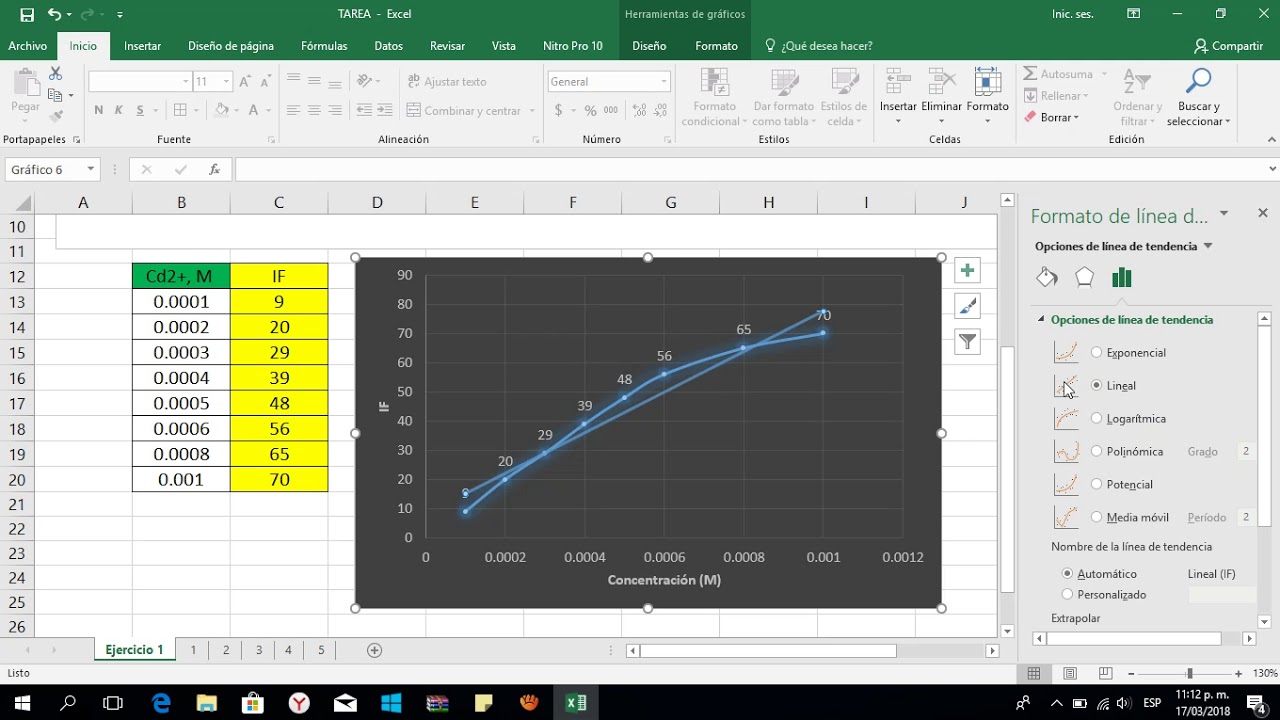Select the Media móvil trendline option
The height and width of the screenshot is (720, 1280).
point(1097,517)
